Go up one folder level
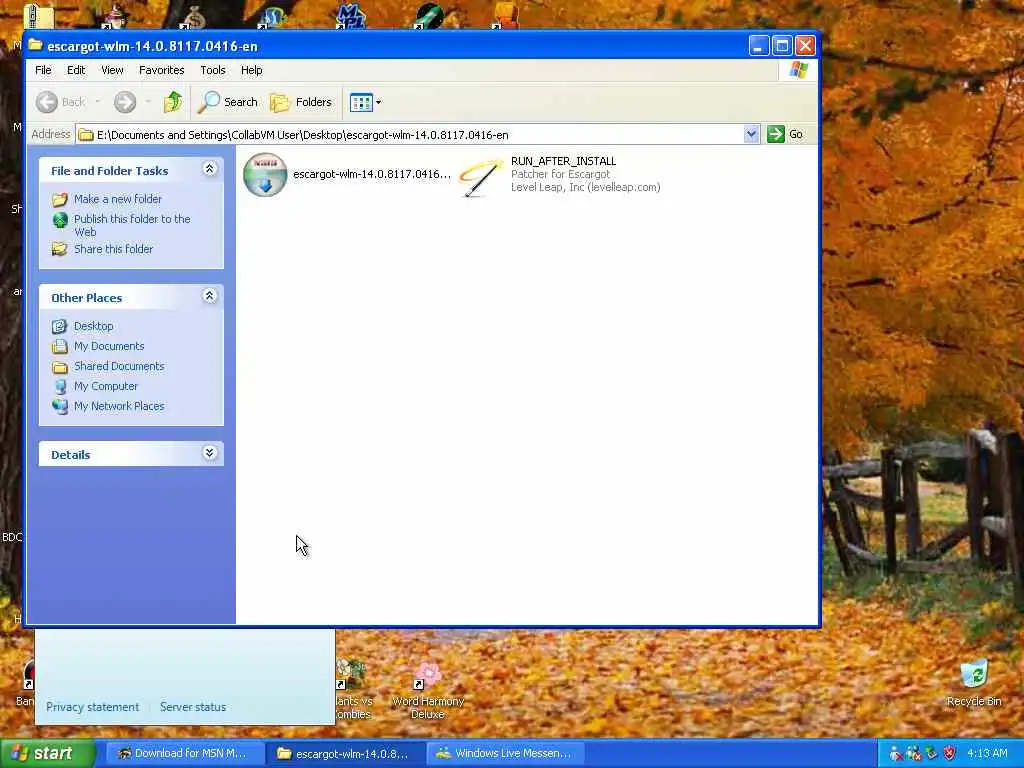1024x768 pixels. pos(173,103)
